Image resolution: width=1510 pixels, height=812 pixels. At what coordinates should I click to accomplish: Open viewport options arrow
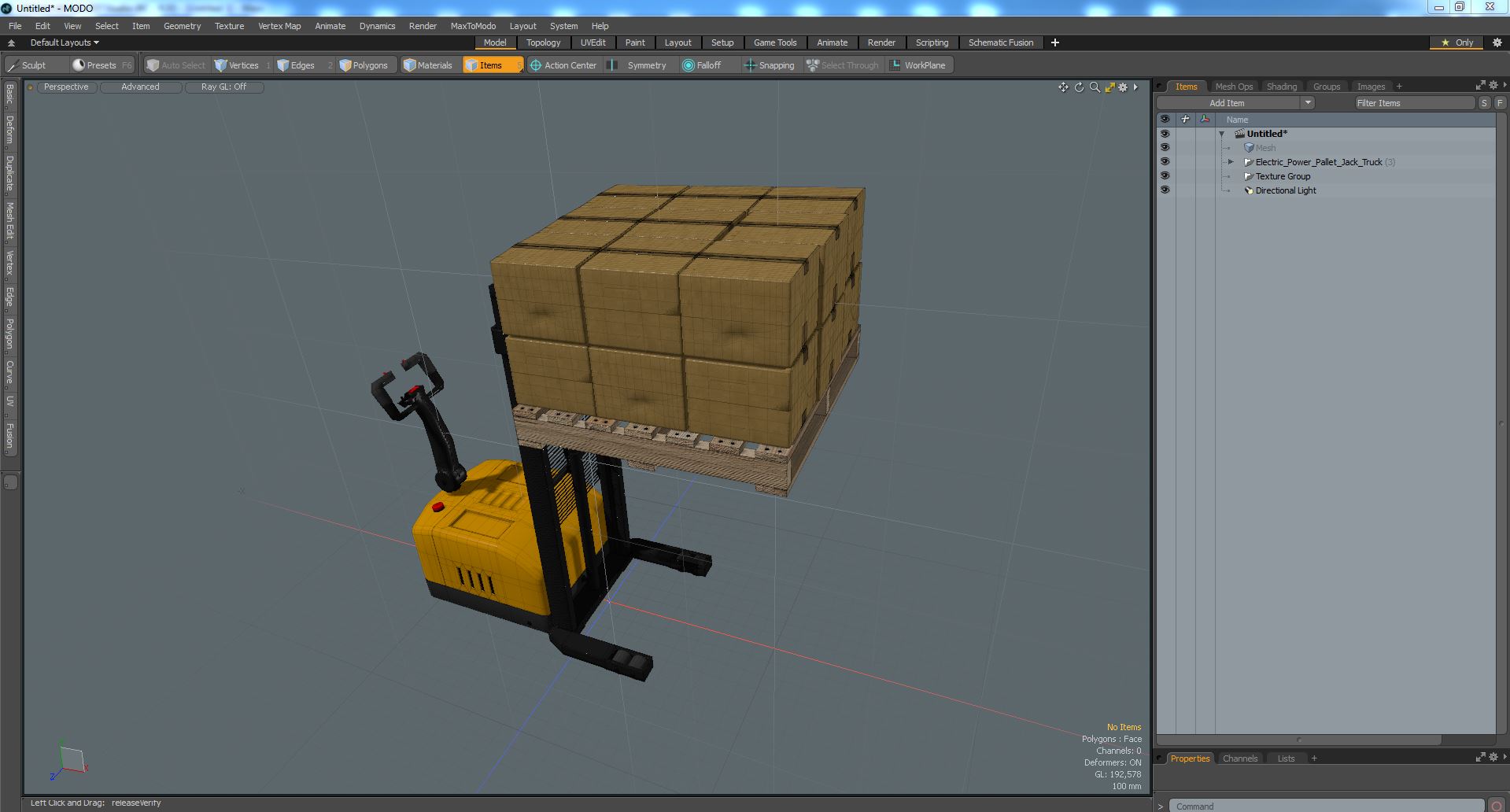click(1135, 87)
